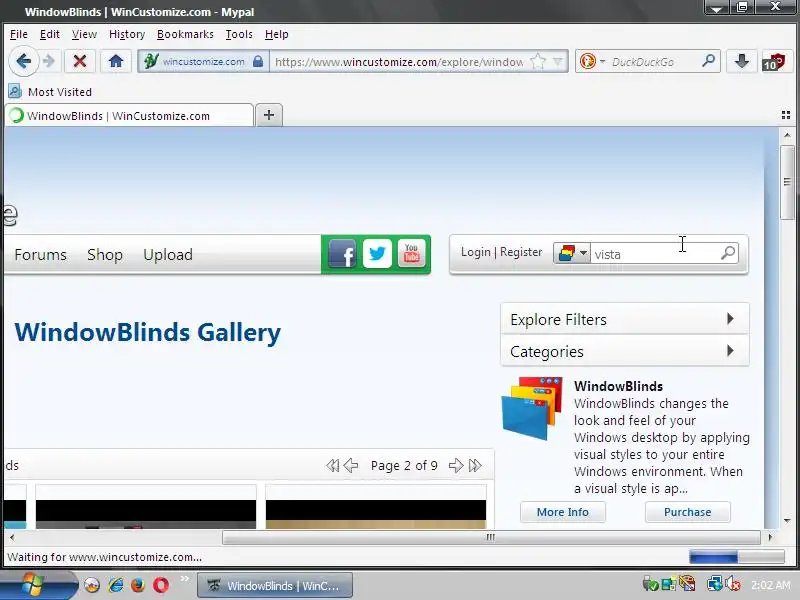
Task: Go to the Forums page
Action: click(x=40, y=255)
